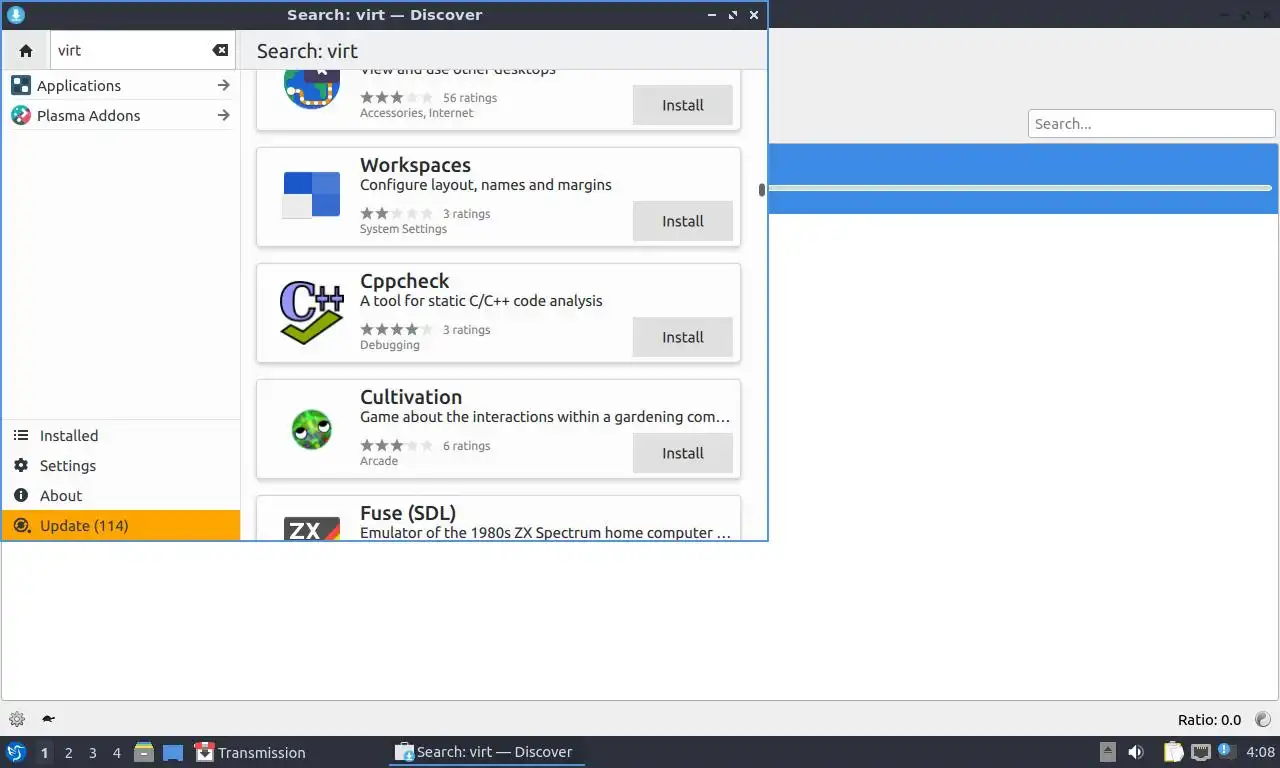Viewport: 1280px width, 768px height.
Task: Click 'Ratio: 0.0' in Transmission status bar
Action: tap(1209, 720)
